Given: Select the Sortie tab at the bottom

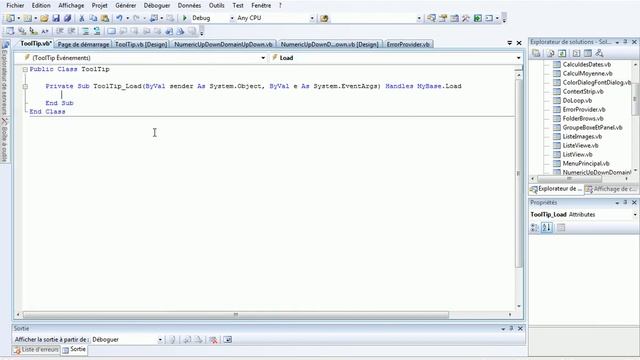Looking at the screenshot, I should (74, 350).
